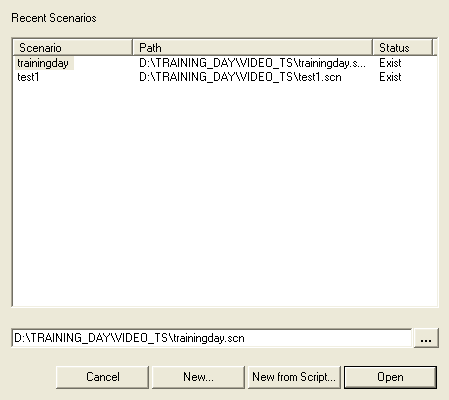The image size is (449, 400).
Task: Click empty area of scenario list
Action: click(x=225, y=193)
